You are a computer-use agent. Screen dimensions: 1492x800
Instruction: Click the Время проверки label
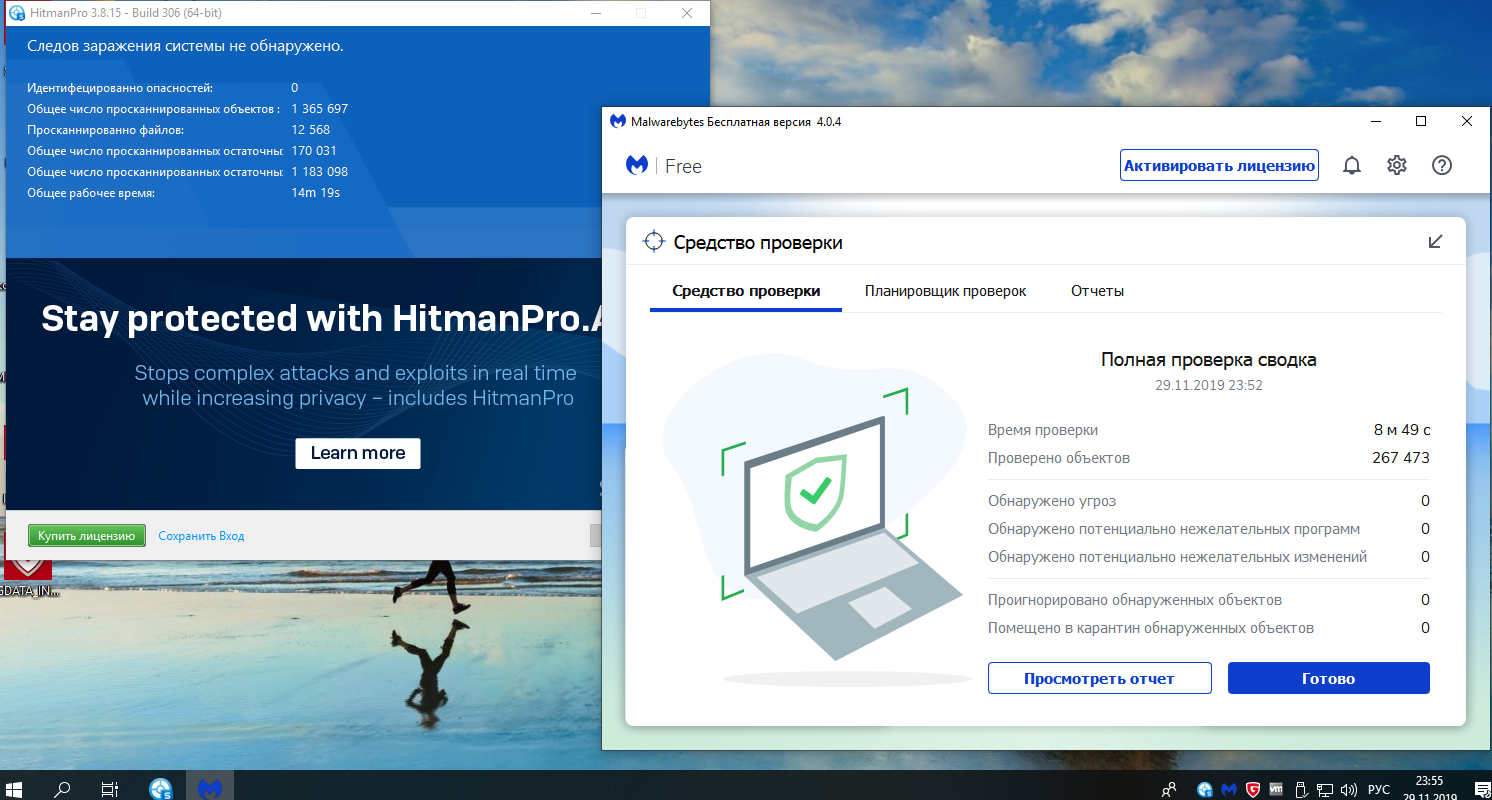[1043, 430]
